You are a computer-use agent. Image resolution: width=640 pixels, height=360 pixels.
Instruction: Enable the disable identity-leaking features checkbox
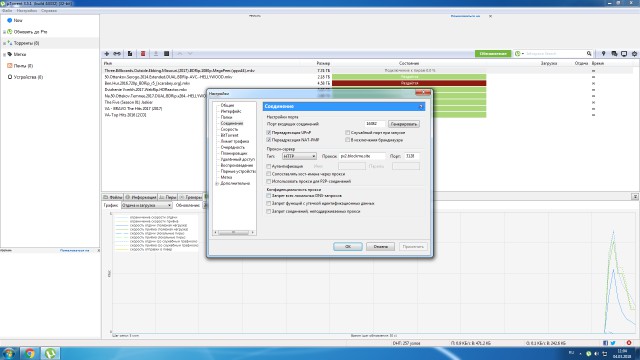[269, 203]
